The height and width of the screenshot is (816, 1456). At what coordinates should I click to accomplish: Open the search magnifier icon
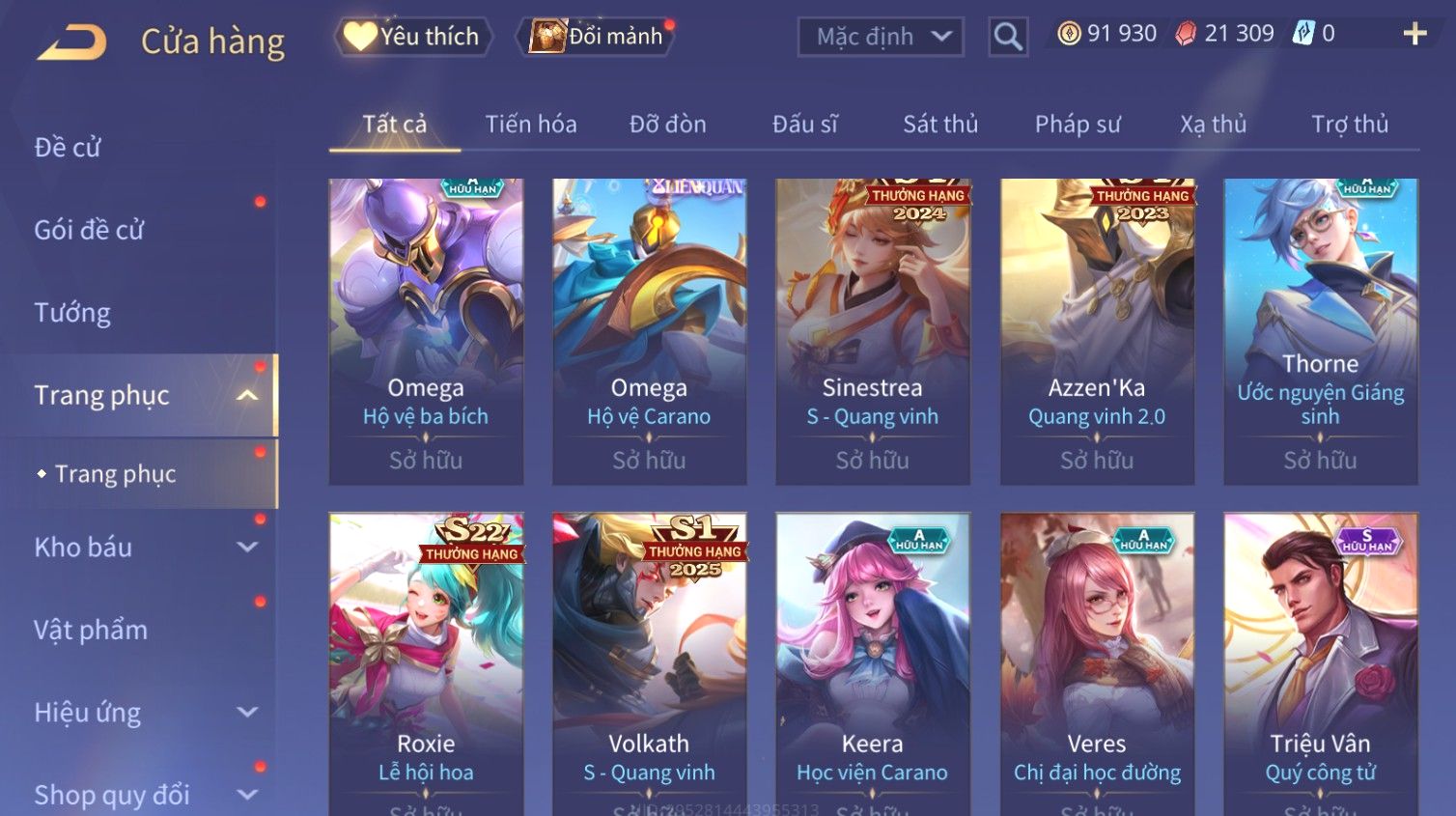pyautogui.click(x=1008, y=37)
